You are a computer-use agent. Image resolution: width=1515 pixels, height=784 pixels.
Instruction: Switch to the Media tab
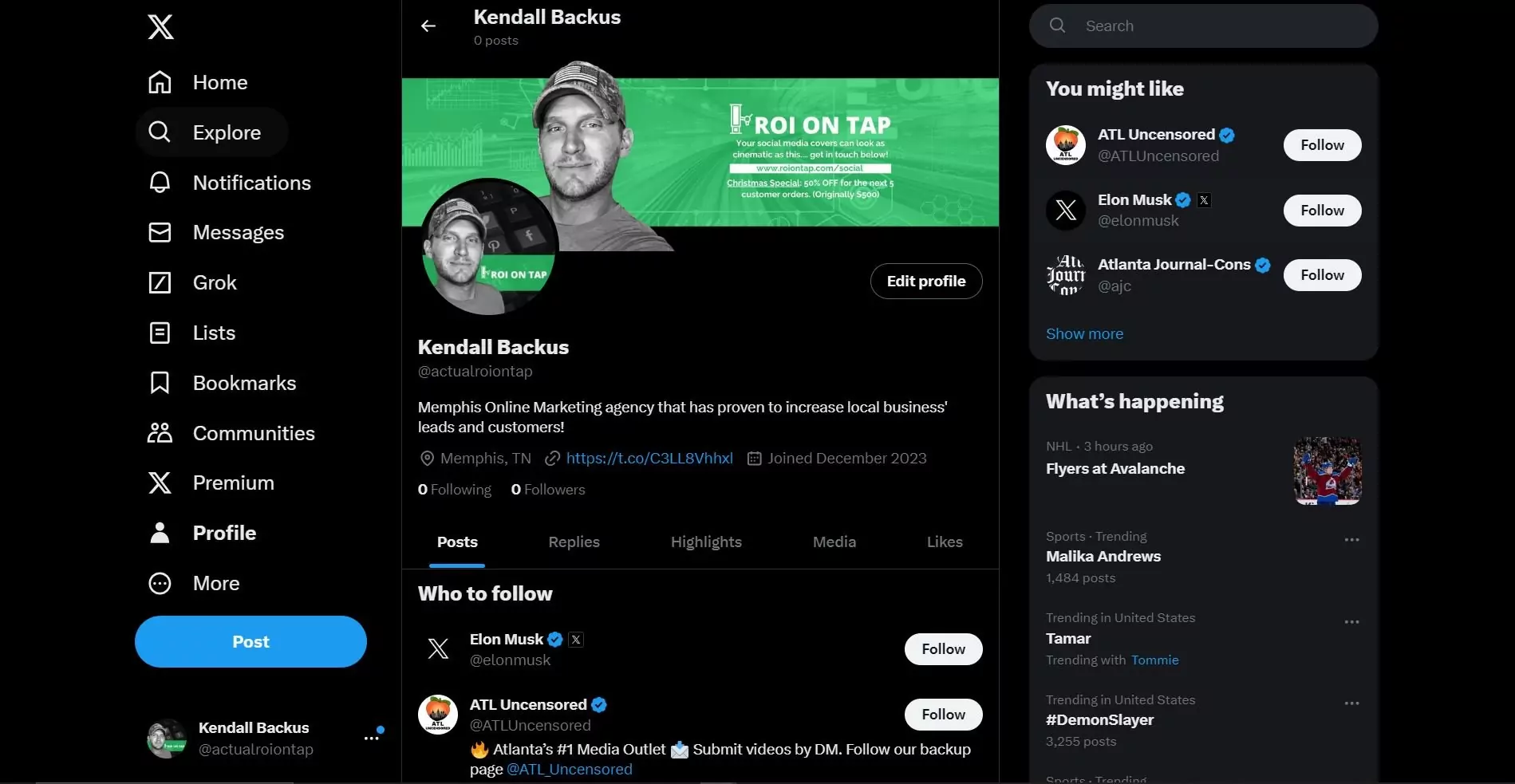click(x=834, y=542)
